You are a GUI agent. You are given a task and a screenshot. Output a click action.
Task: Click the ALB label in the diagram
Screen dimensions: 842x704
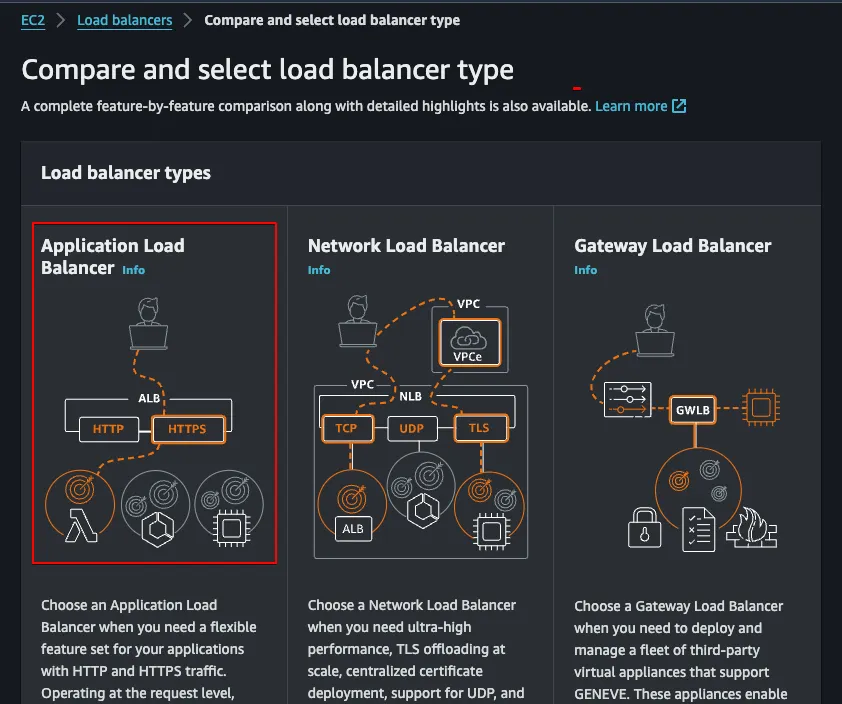click(x=149, y=398)
